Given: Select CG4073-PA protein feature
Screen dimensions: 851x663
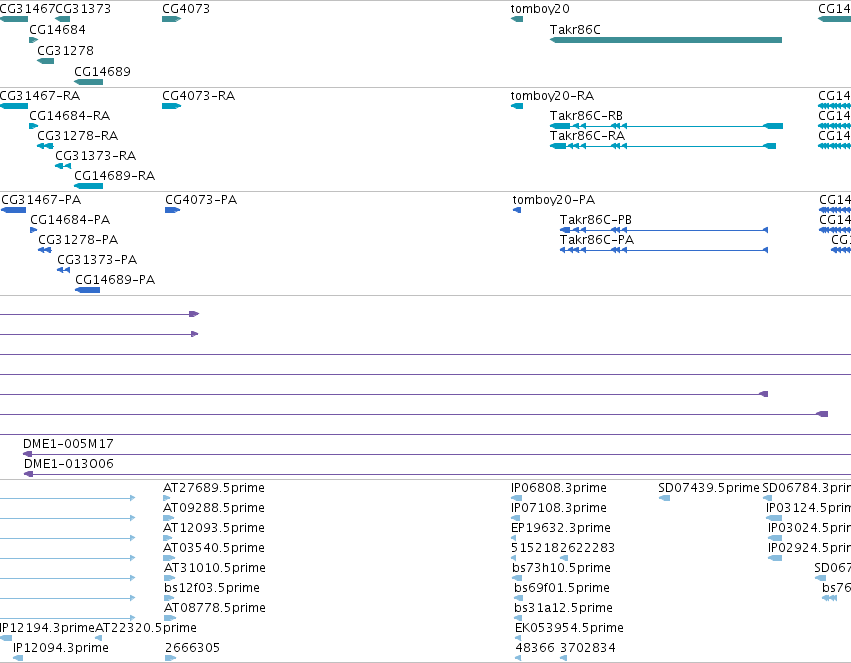Looking at the screenshot, I should tap(173, 210).
